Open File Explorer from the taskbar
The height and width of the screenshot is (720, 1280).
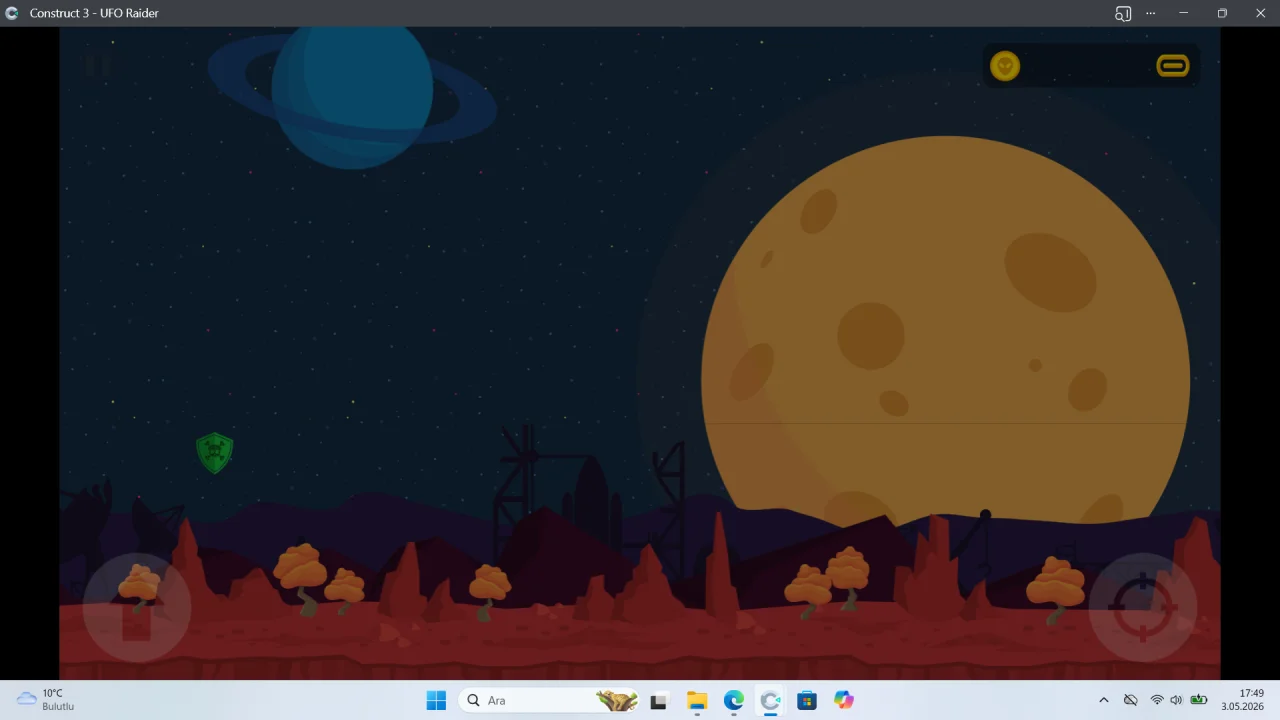[697, 700]
